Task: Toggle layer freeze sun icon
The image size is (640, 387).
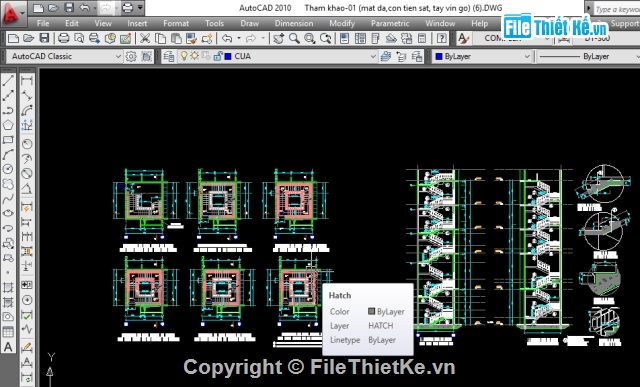Action: (x=194, y=56)
